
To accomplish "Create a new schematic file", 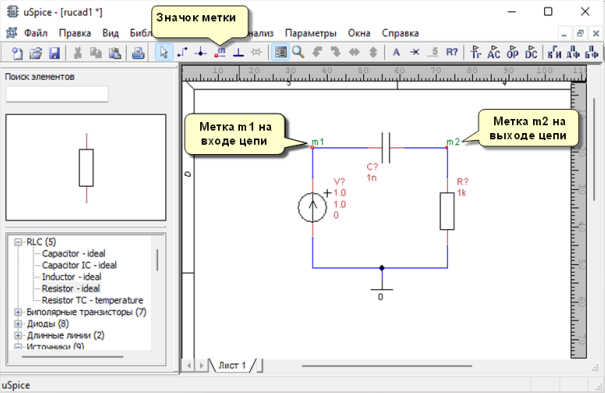I will (x=17, y=52).
